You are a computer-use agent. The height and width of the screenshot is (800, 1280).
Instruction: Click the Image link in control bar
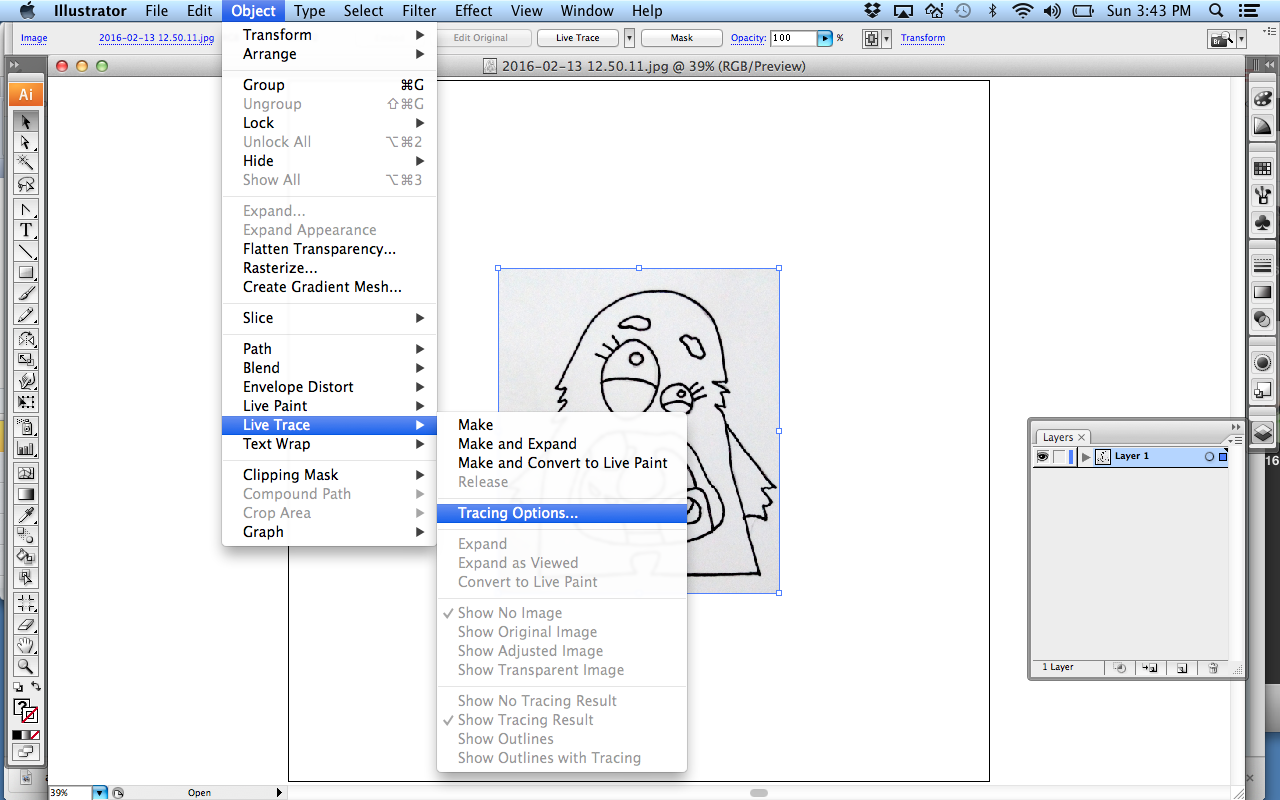click(34, 38)
